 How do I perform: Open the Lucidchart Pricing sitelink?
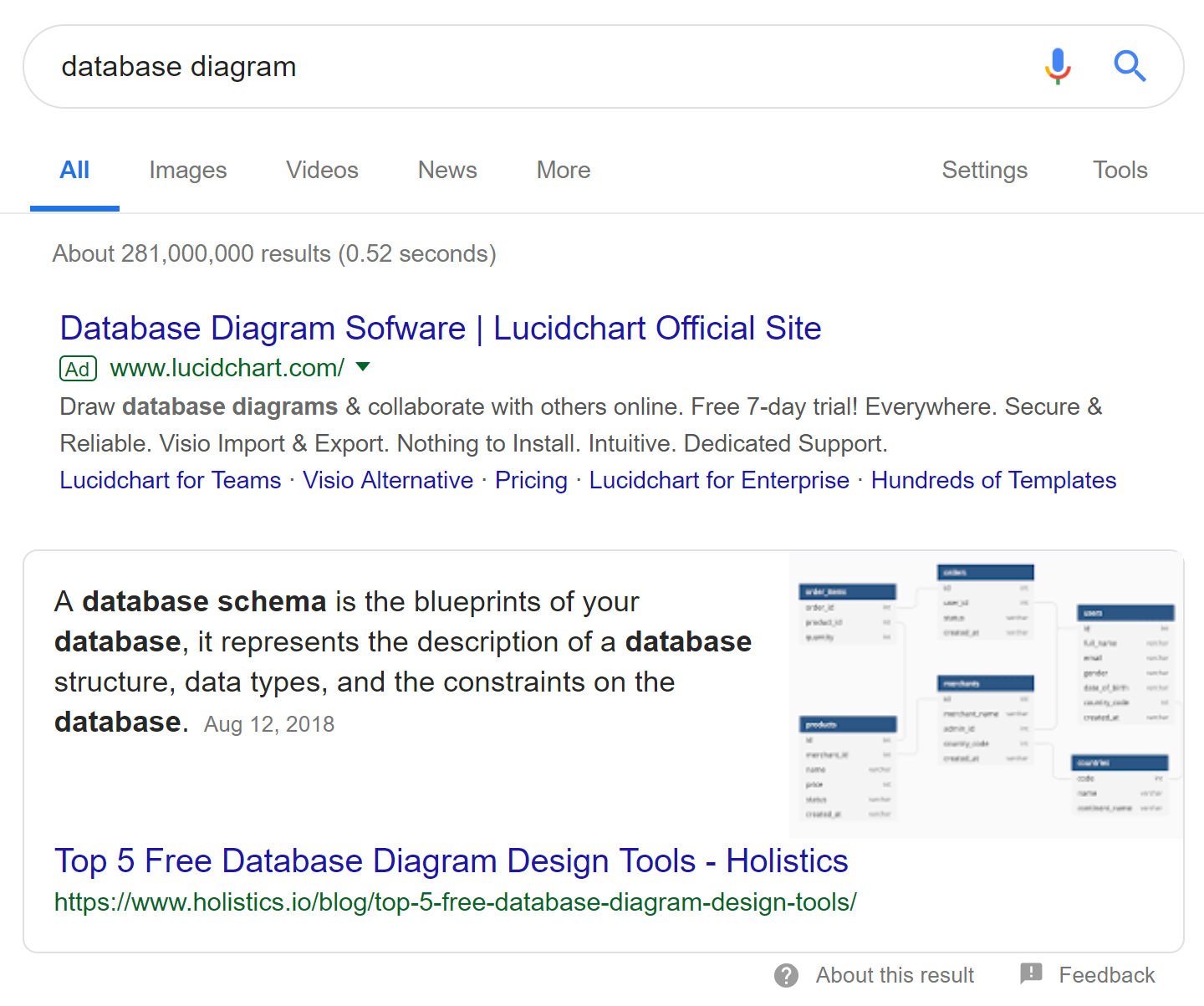531,481
